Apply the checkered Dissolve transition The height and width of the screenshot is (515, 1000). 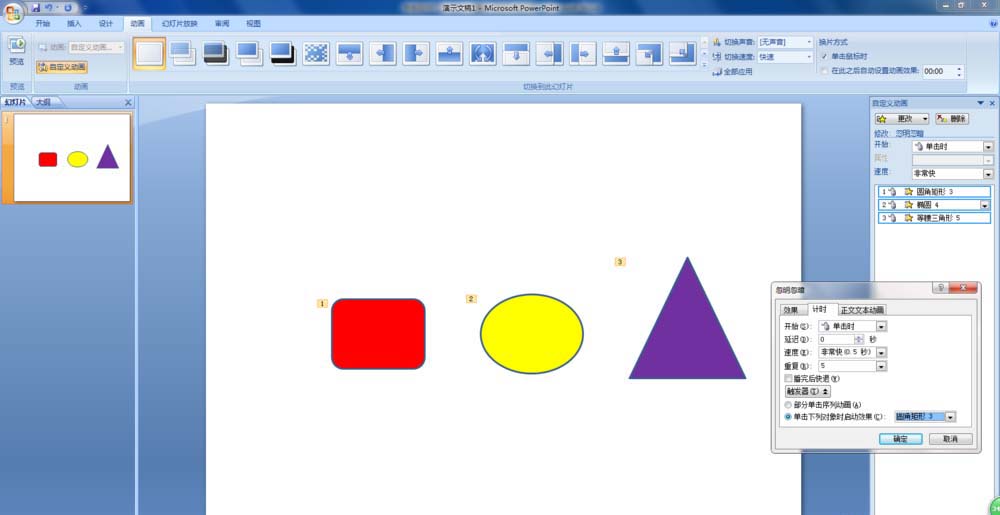coord(316,54)
